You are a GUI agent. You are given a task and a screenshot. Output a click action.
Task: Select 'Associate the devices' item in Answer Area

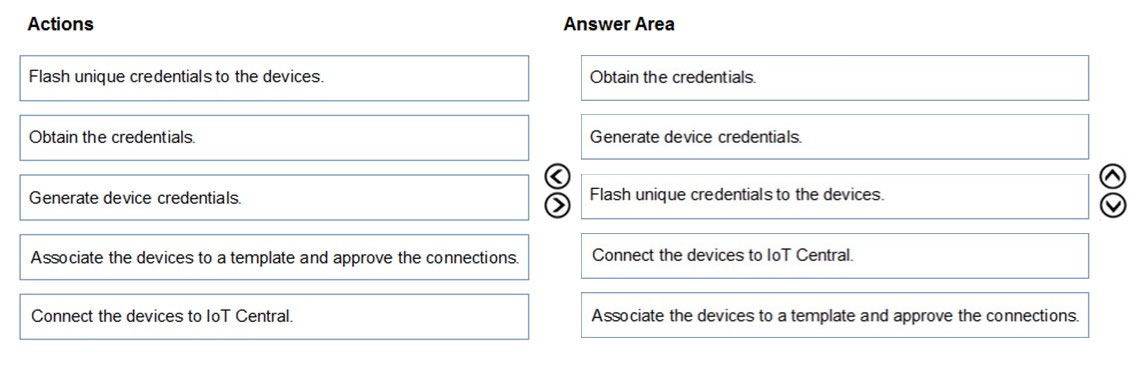[835, 315]
